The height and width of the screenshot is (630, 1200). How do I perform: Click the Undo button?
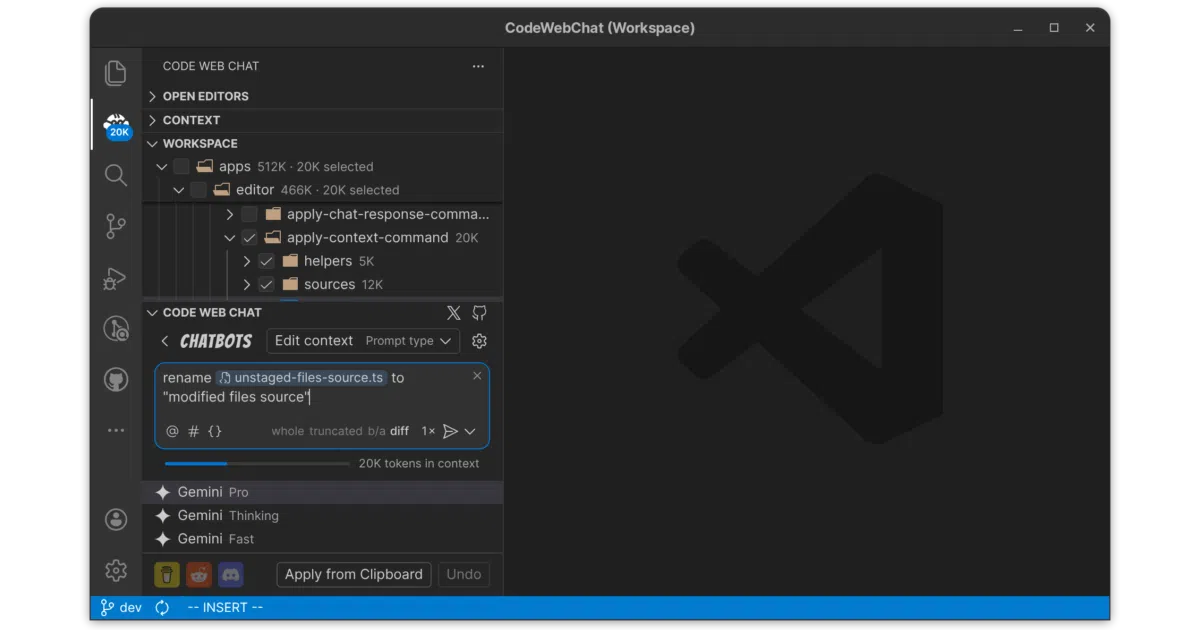(x=464, y=574)
